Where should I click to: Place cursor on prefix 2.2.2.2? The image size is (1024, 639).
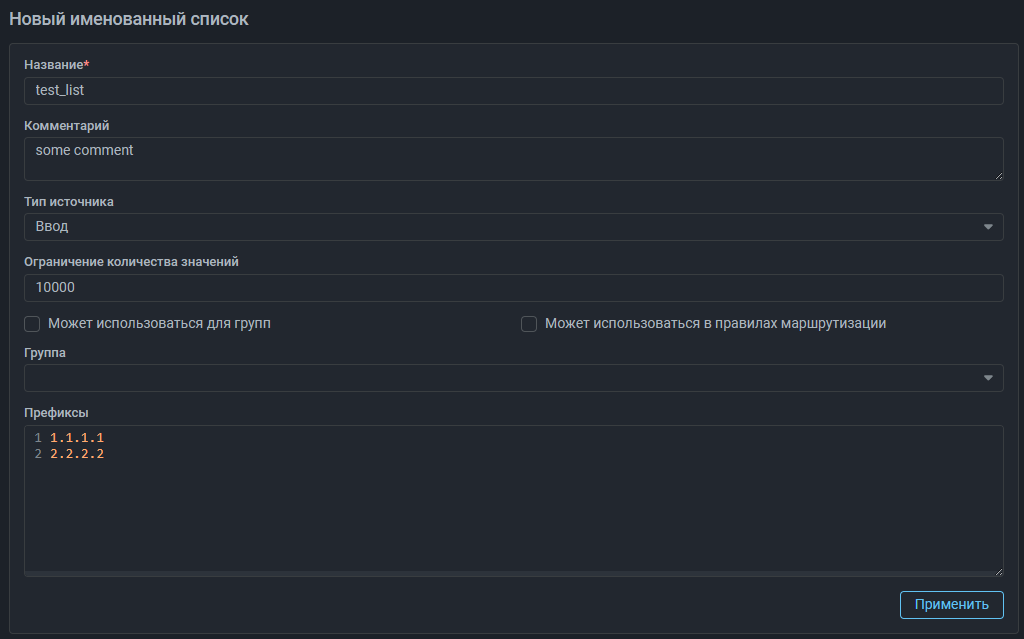tap(77, 454)
